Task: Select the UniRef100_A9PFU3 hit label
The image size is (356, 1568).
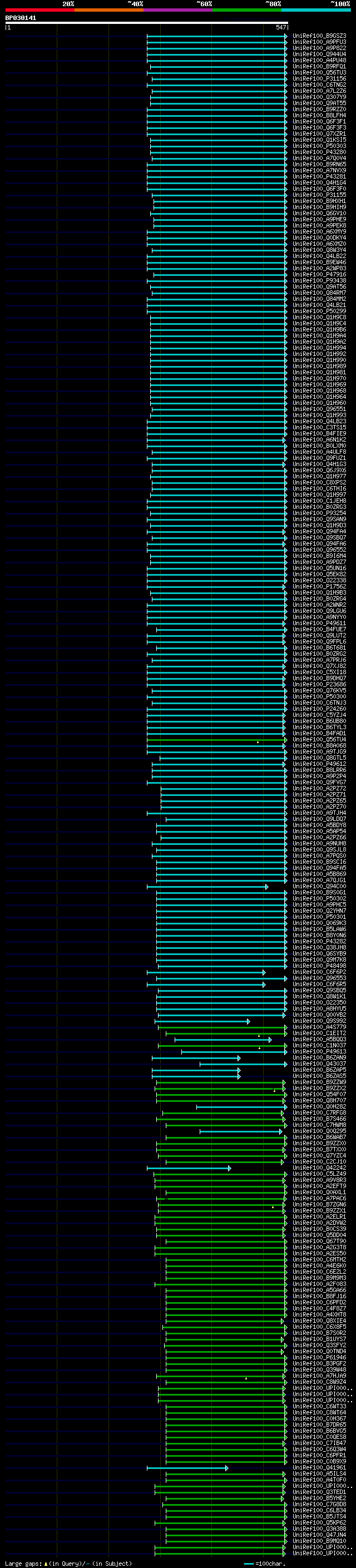Action: pos(319,42)
